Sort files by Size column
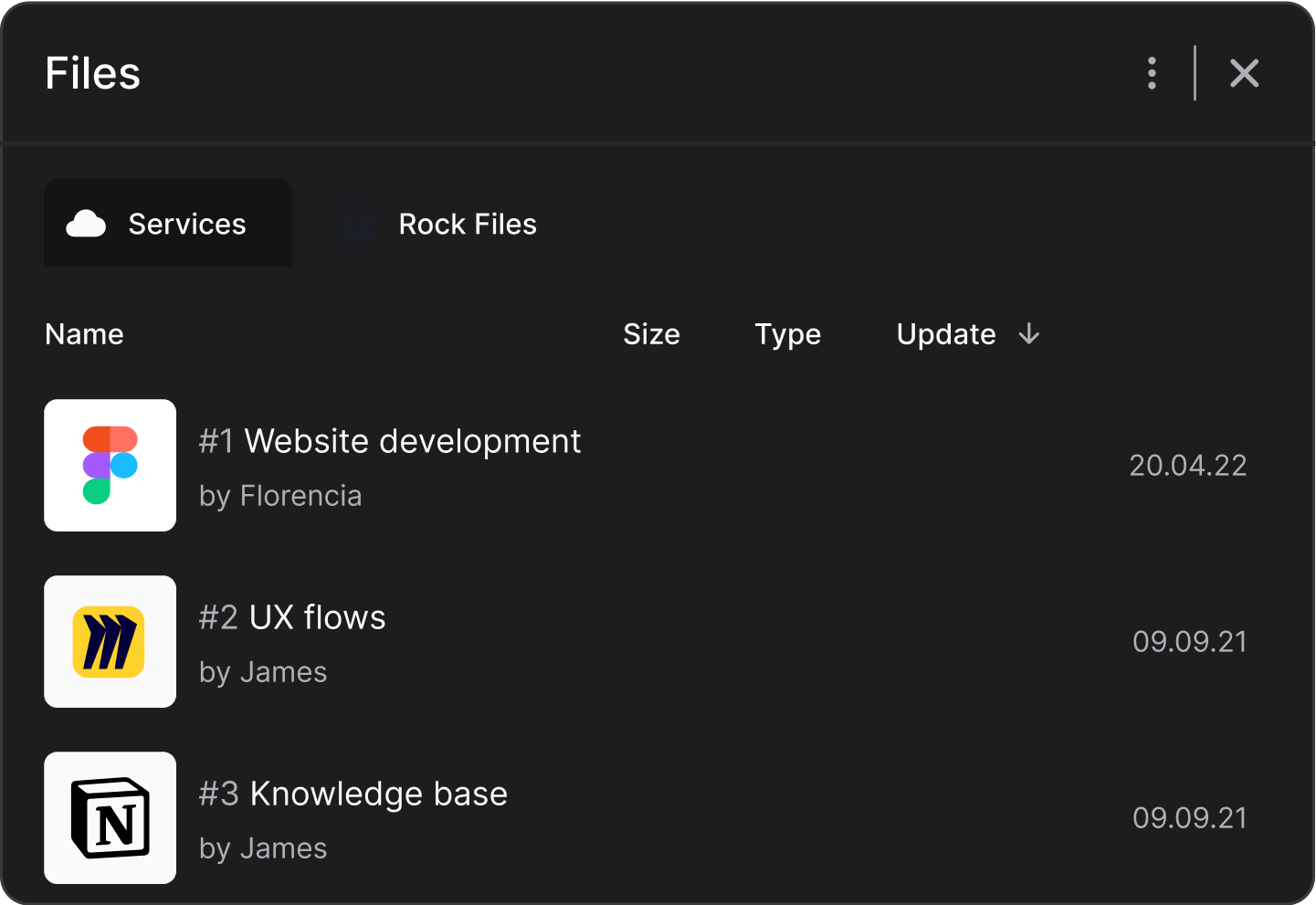 [x=651, y=334]
